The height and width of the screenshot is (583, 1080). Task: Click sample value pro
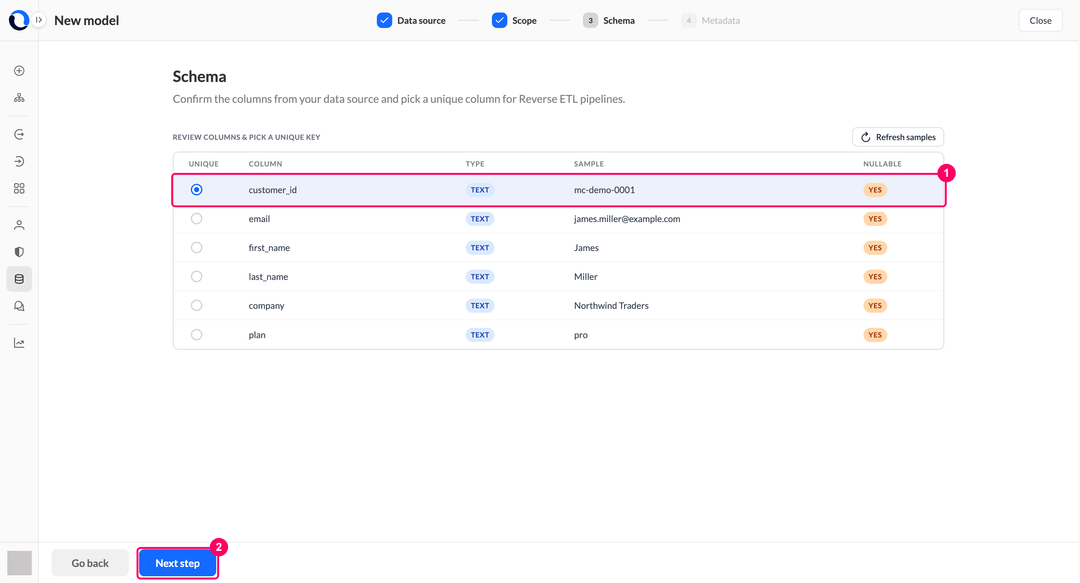coord(581,335)
